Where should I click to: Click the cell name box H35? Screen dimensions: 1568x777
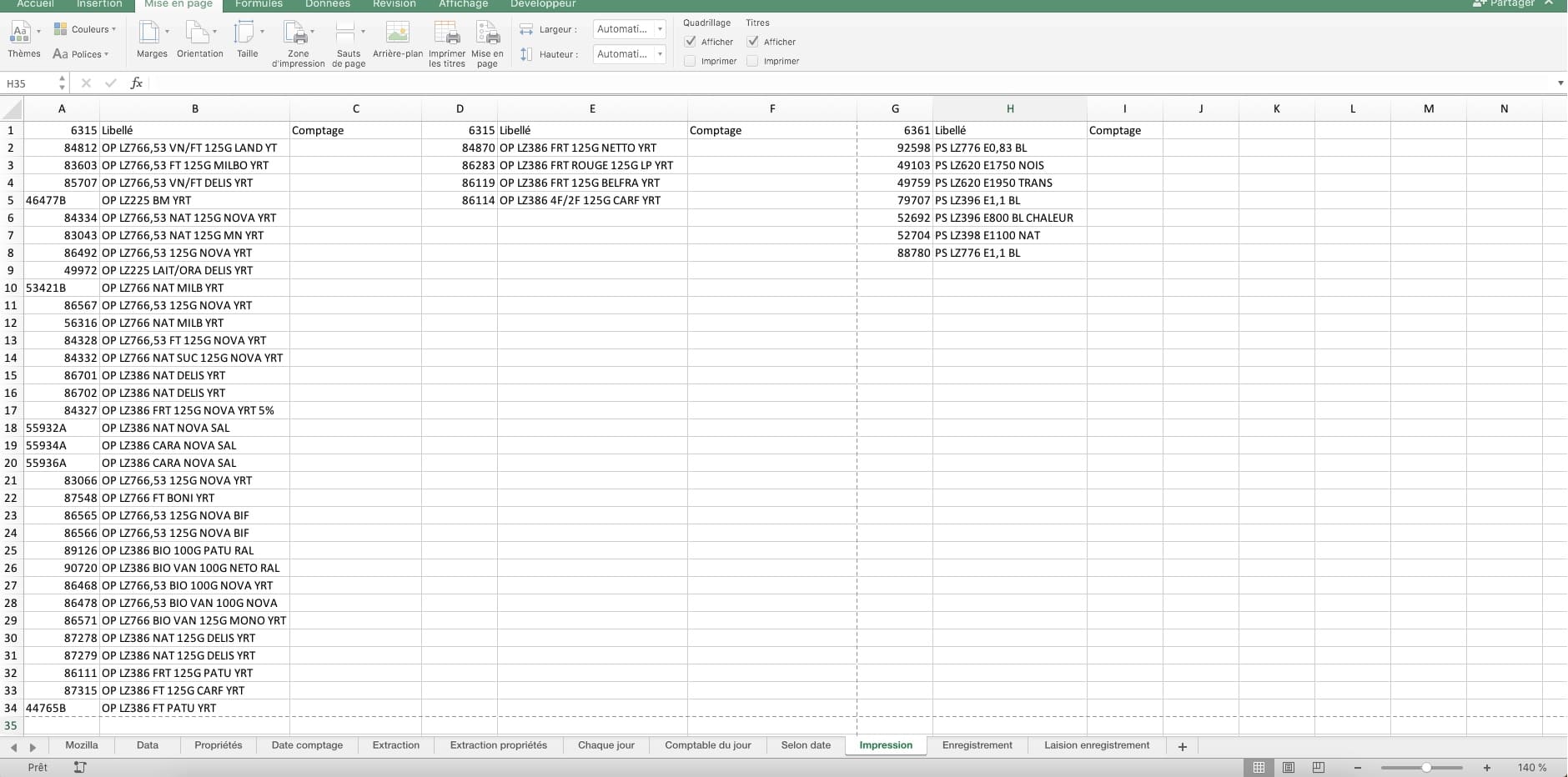click(x=29, y=83)
